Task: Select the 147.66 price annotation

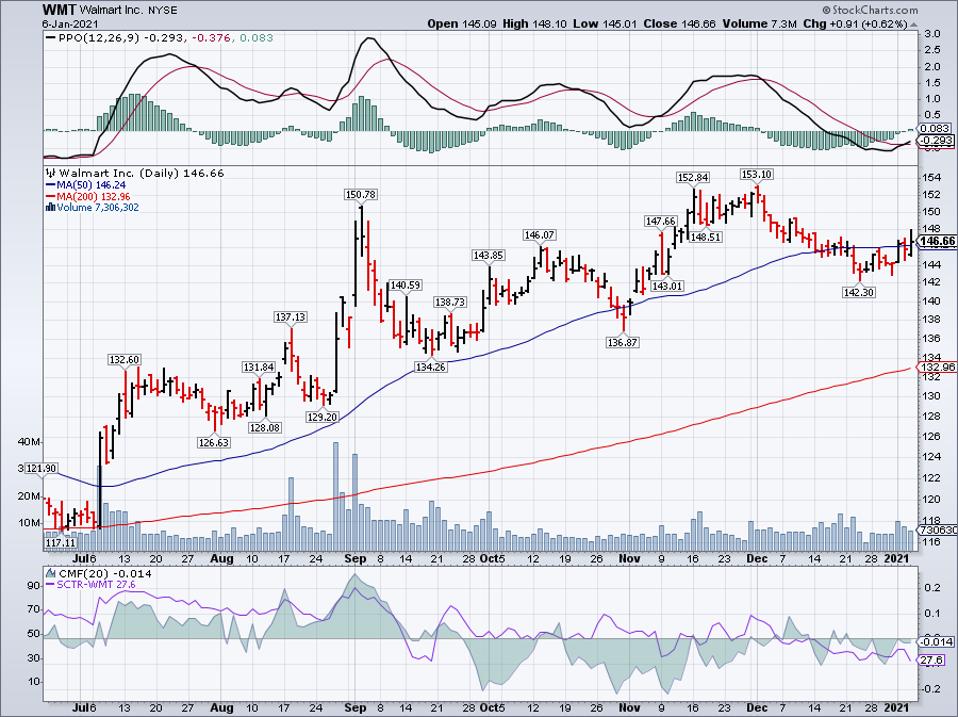Action: (x=660, y=221)
